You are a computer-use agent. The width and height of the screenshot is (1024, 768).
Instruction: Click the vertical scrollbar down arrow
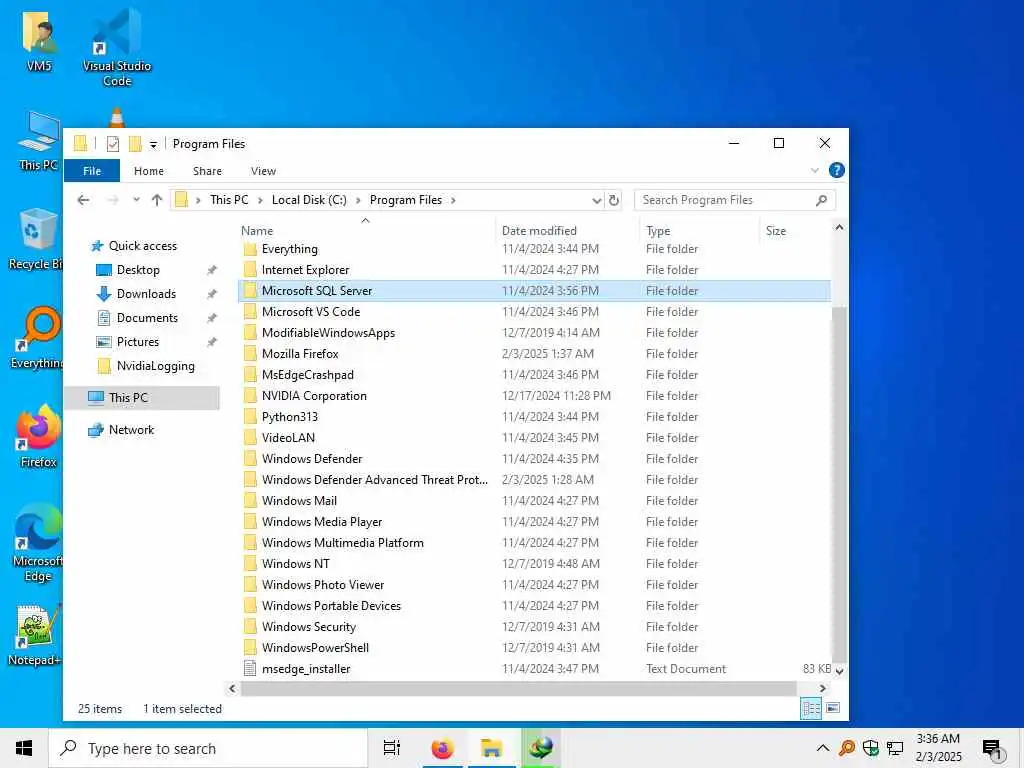click(x=839, y=671)
